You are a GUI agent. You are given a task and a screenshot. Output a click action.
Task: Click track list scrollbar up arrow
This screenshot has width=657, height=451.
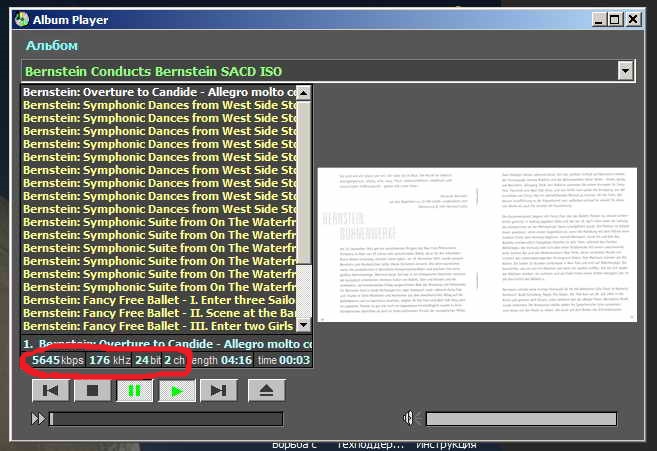(x=303, y=93)
